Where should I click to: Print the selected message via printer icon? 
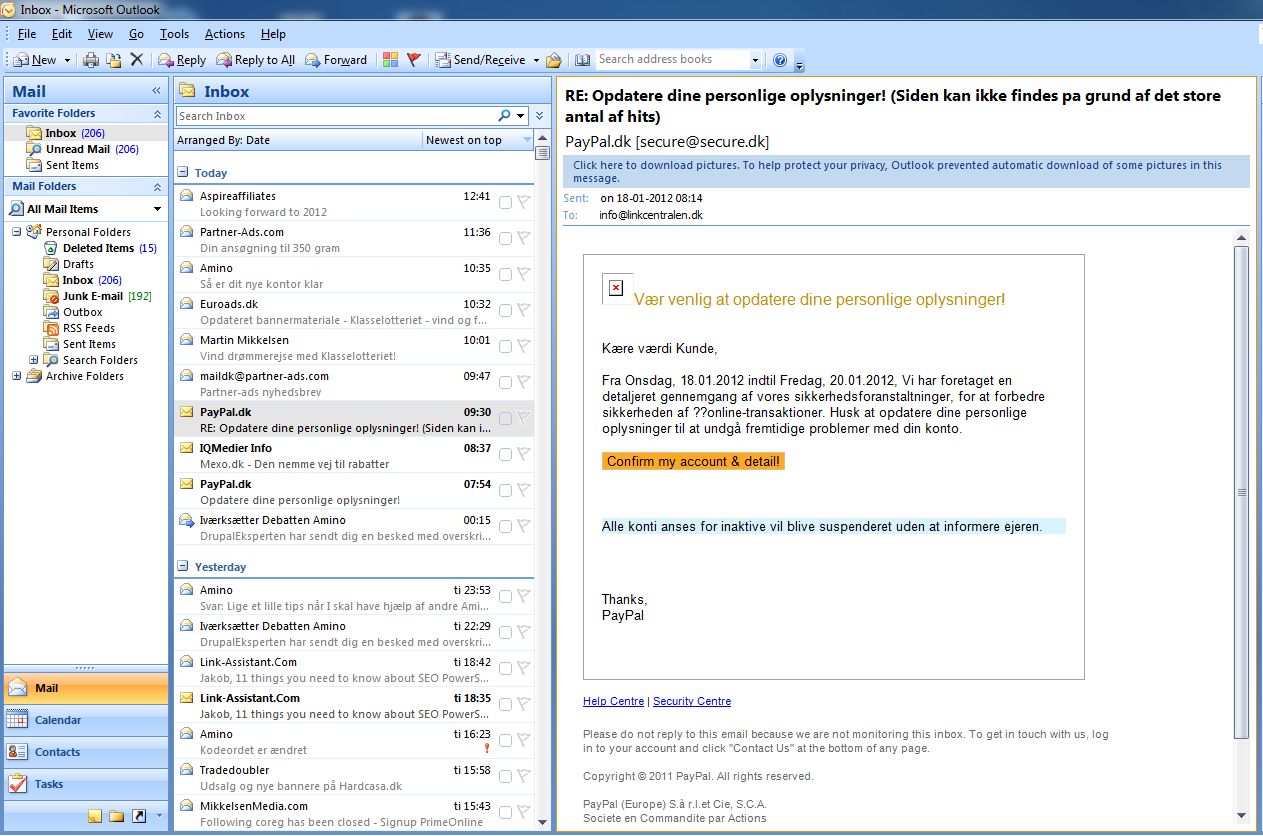pyautogui.click(x=91, y=60)
